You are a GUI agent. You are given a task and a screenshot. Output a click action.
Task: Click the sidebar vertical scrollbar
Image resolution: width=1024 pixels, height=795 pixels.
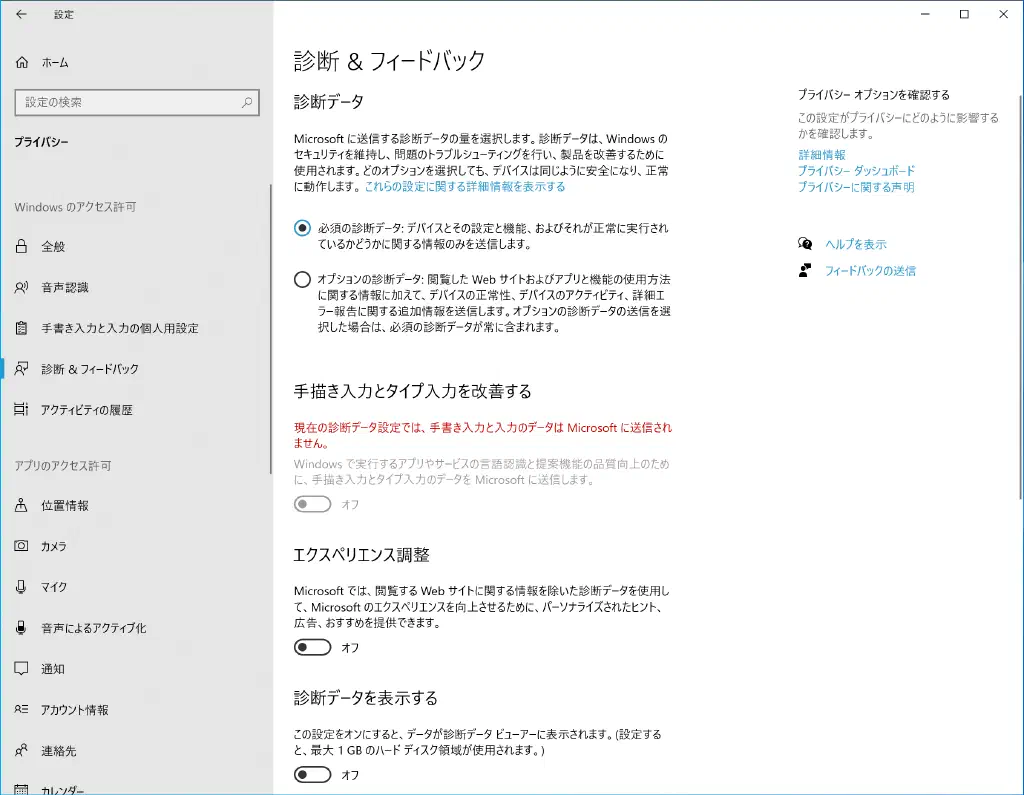tap(269, 330)
